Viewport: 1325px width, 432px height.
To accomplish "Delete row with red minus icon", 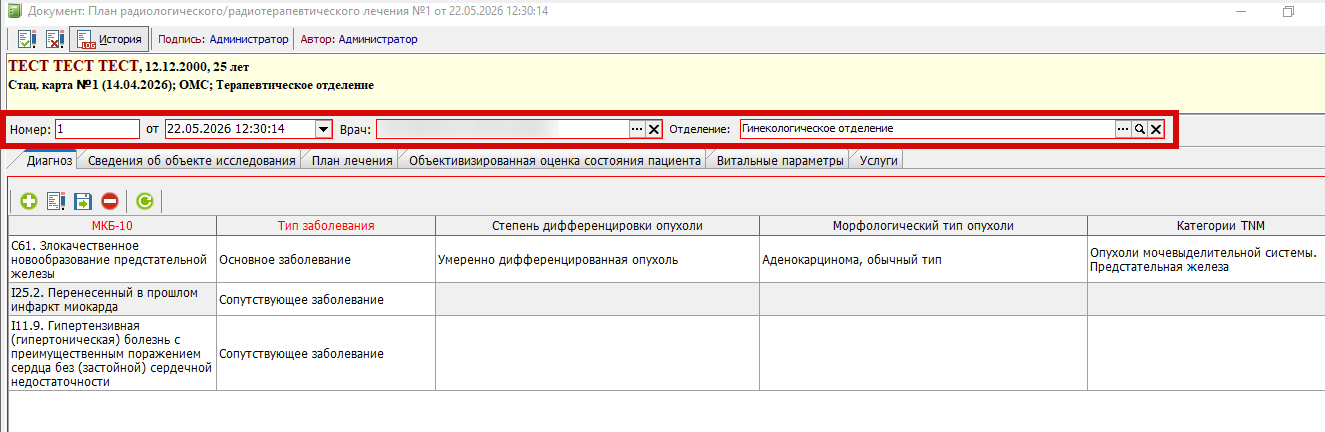I will 109,201.
